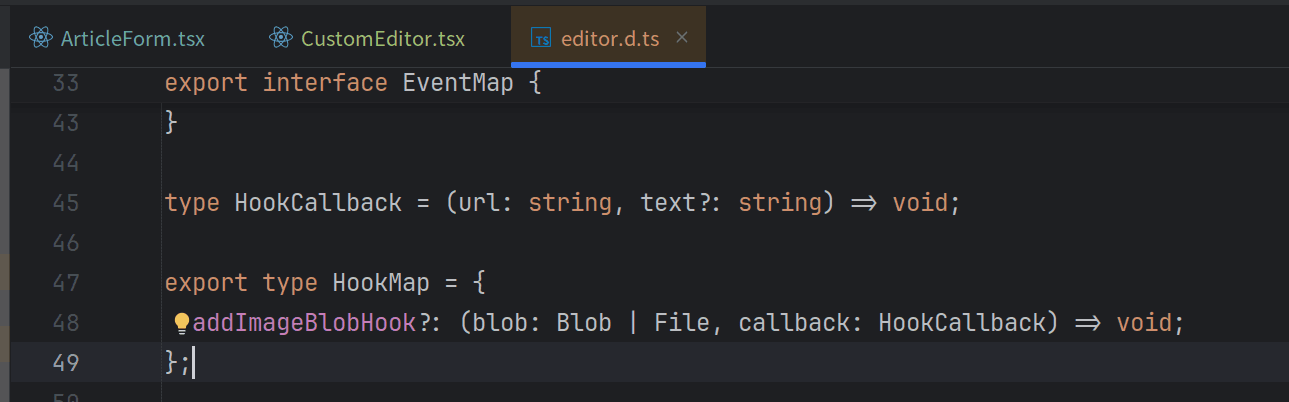Click the addImageBlobHook property name
The image size is (1289, 402).
pyautogui.click(x=304, y=323)
